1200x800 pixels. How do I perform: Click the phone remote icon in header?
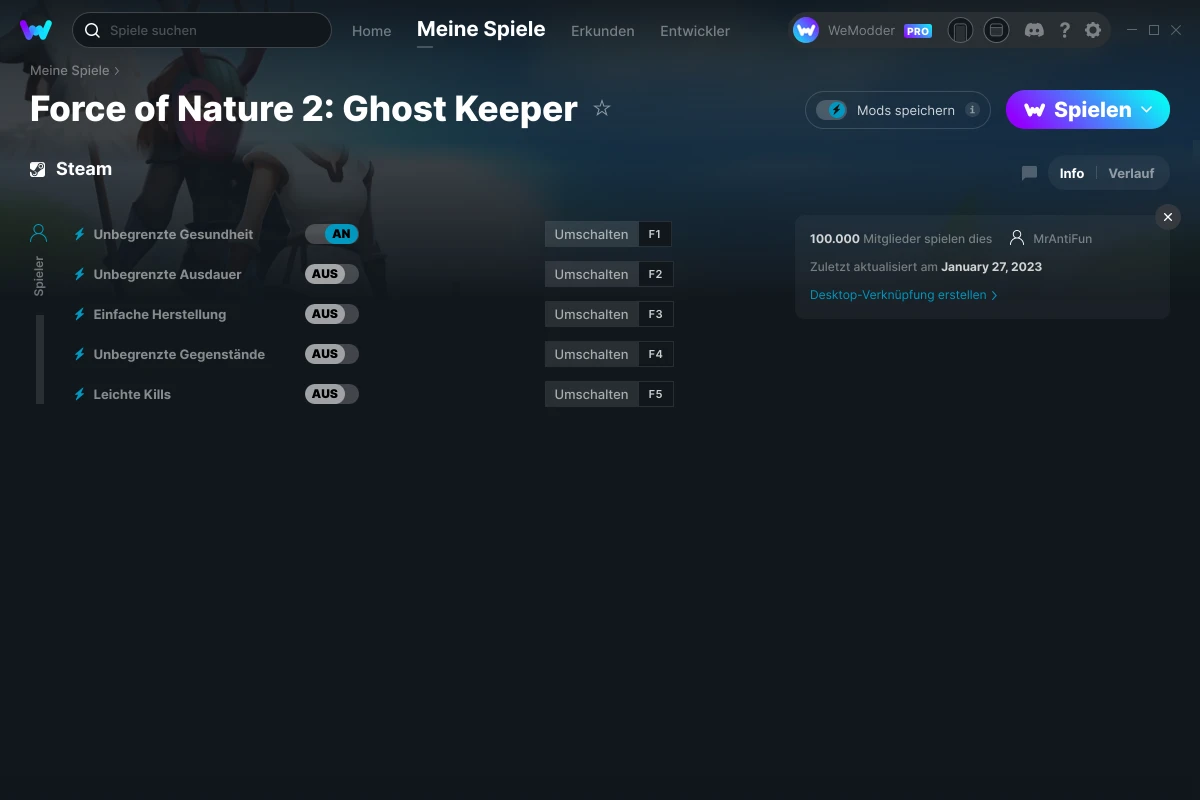960,30
